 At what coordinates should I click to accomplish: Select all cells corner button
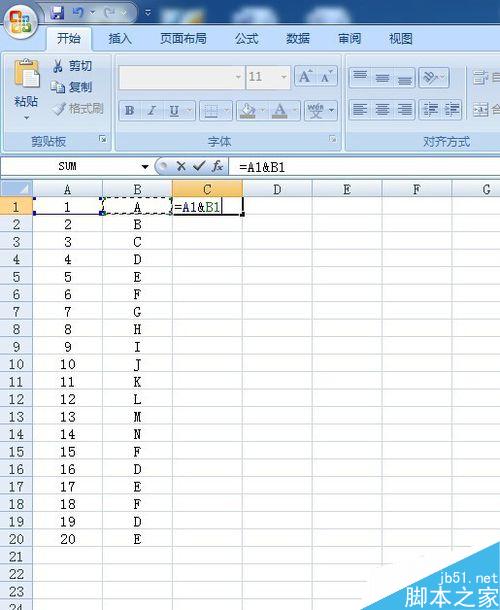tap(16, 189)
